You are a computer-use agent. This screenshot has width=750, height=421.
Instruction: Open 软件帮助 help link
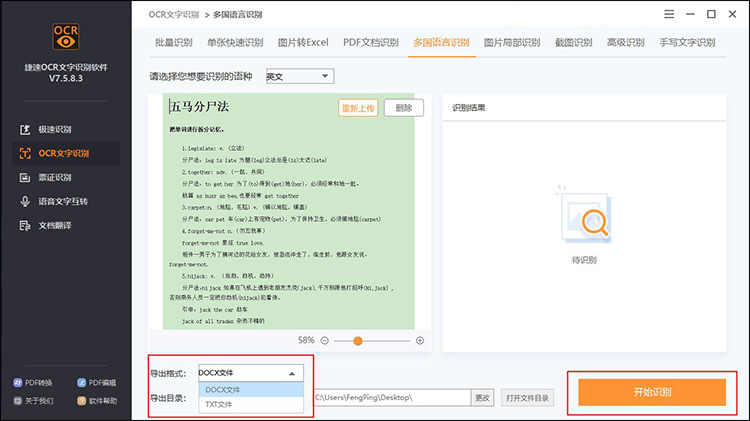point(97,400)
